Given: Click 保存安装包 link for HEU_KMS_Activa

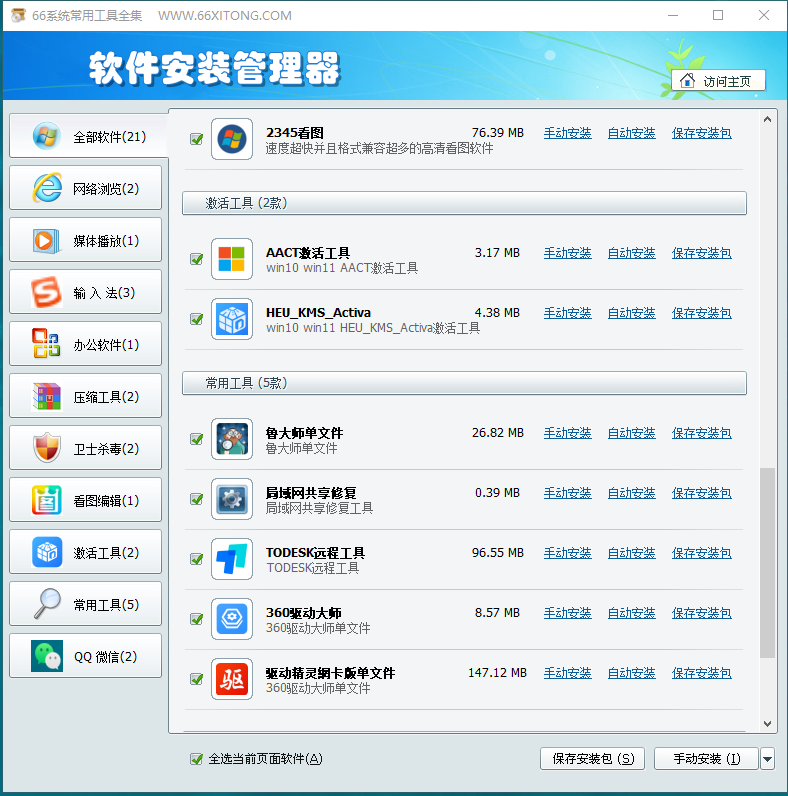Looking at the screenshot, I should click(702, 313).
